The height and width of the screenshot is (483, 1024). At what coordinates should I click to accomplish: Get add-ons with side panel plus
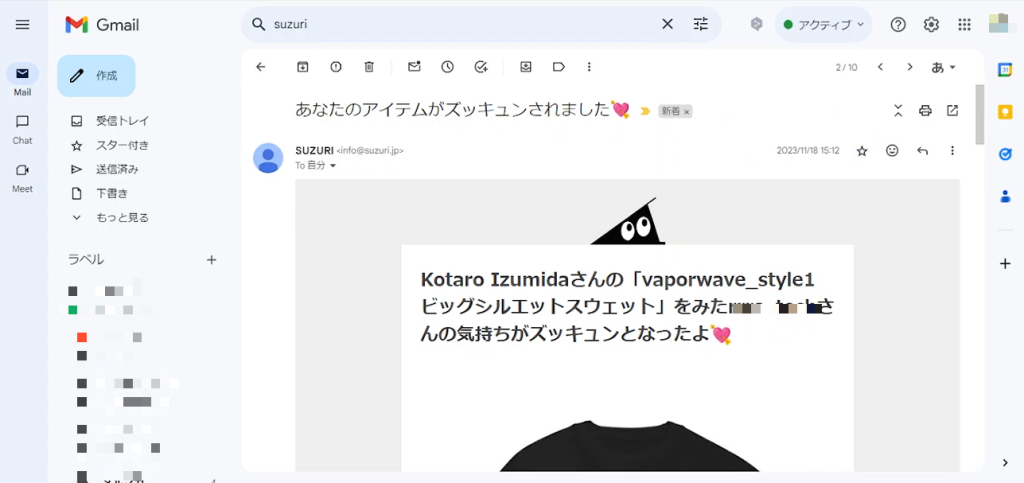coord(1005,264)
